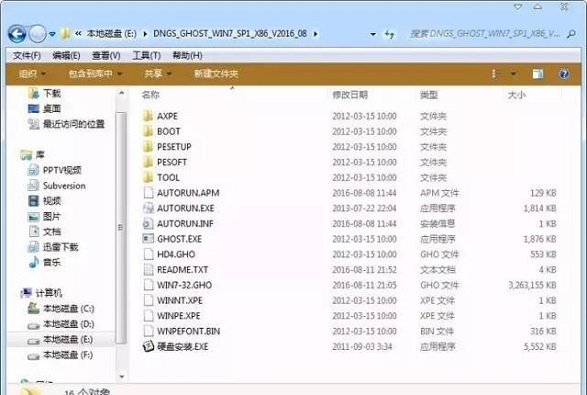Open the 查看(V) menu
Image resolution: width=587 pixels, height=395 pixels.
(x=106, y=56)
